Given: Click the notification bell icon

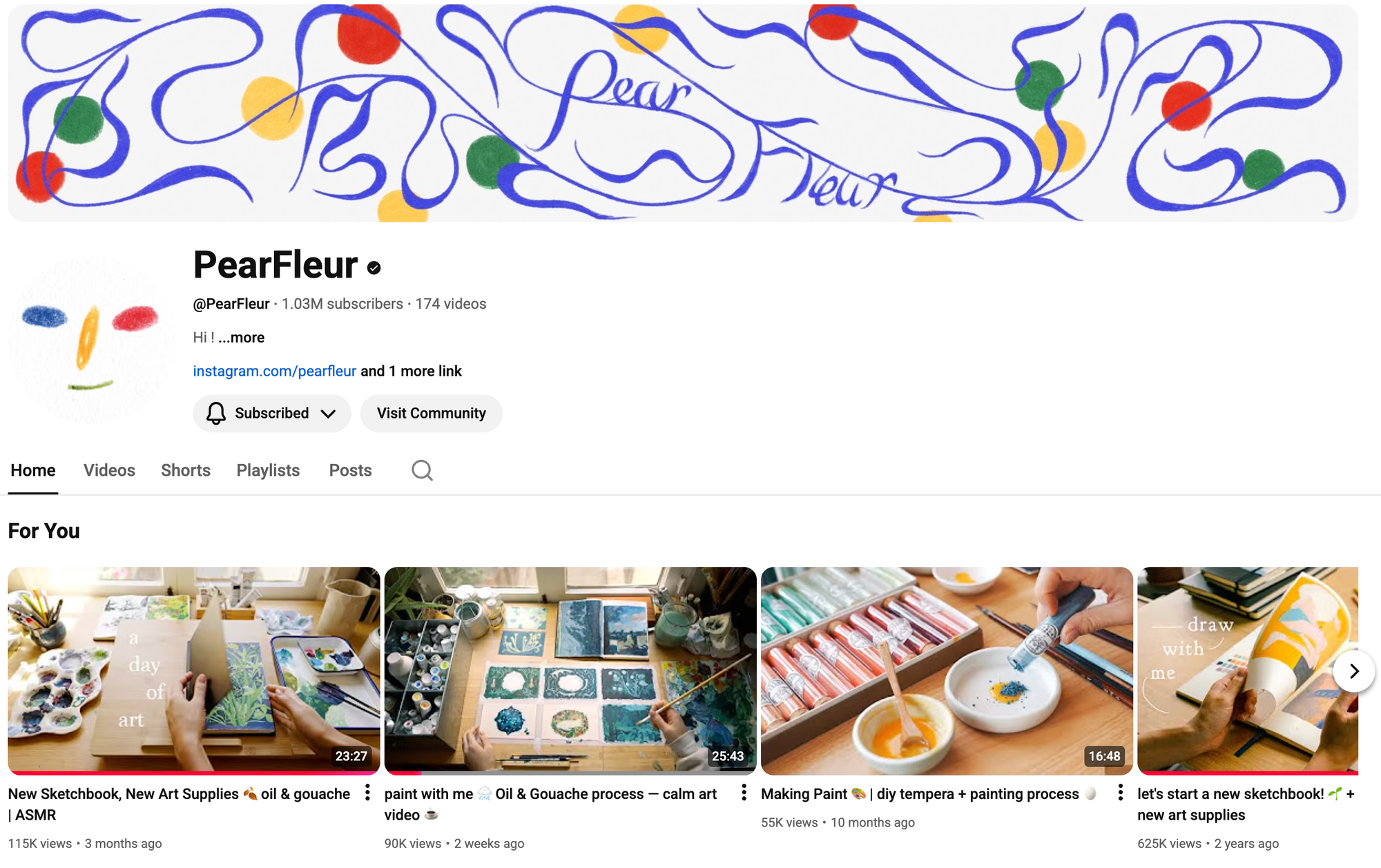Looking at the screenshot, I should pos(216,413).
